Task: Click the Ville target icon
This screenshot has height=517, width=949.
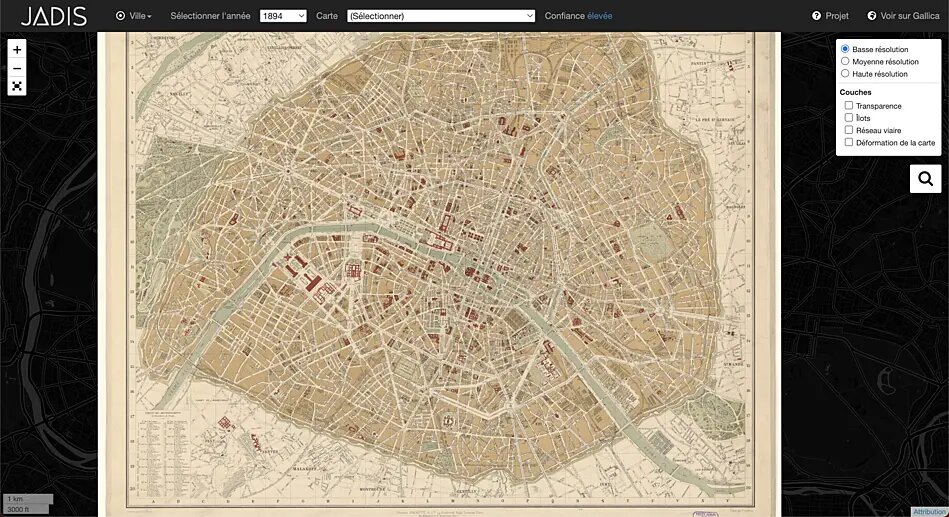Action: (120, 16)
